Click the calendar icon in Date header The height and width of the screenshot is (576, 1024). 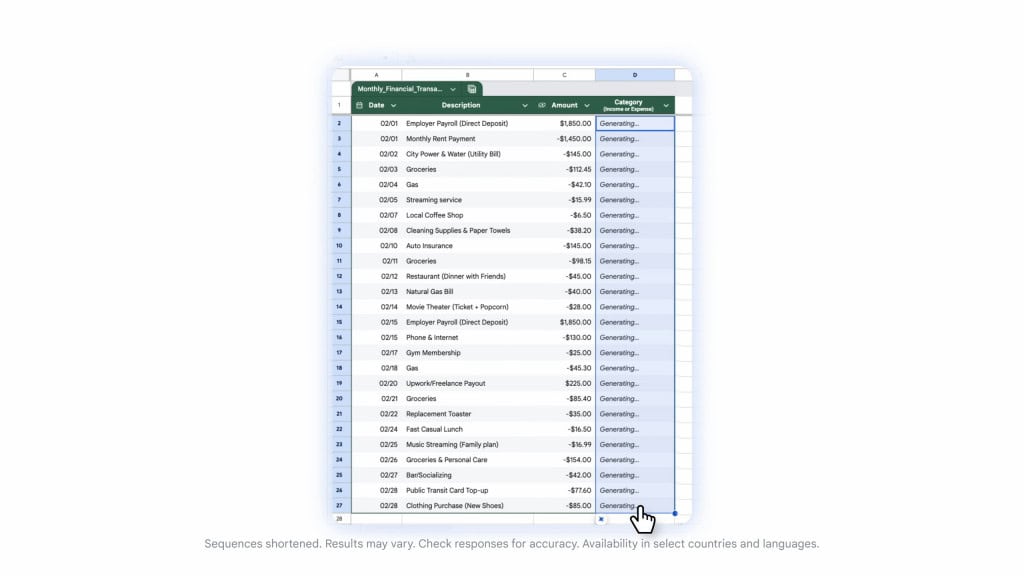coord(360,105)
